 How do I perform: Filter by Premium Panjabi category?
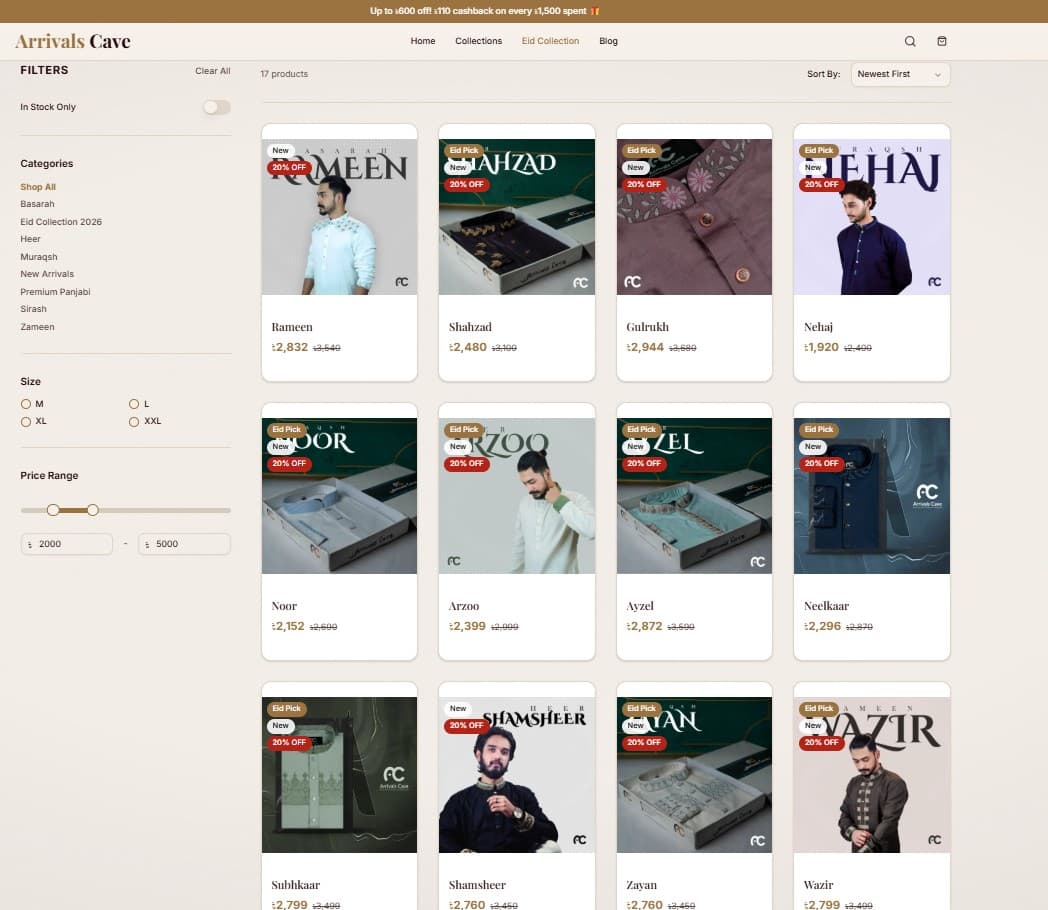pyautogui.click(x=55, y=292)
